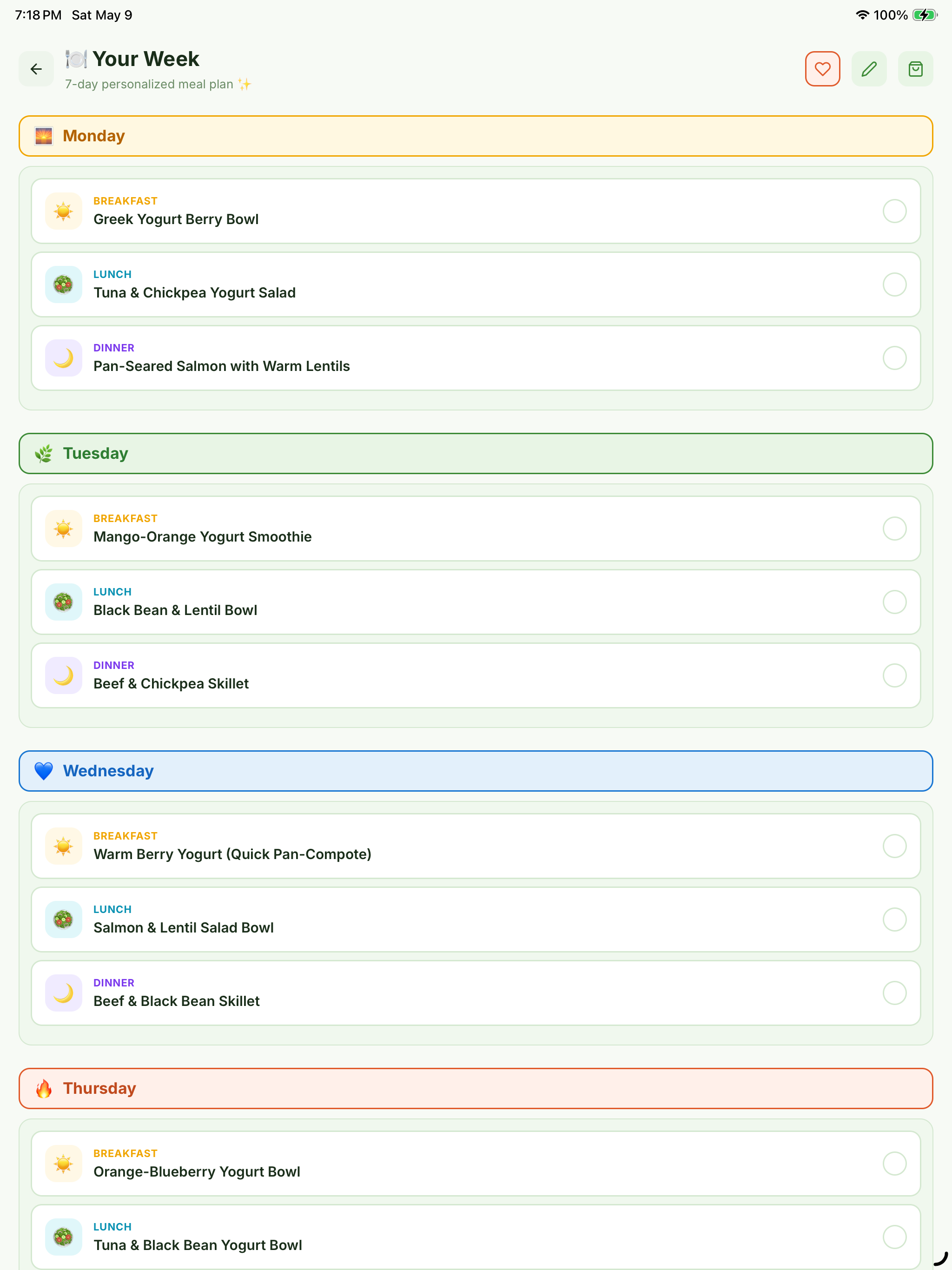Viewport: 952px width, 1270px height.
Task: Open Salmon & Lentil Salad Bowl recipe
Action: tap(476, 920)
